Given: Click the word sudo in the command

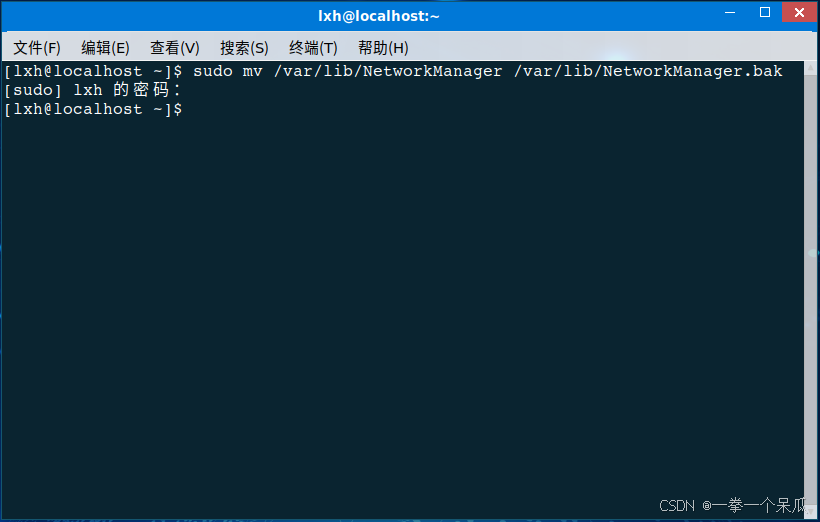Looking at the screenshot, I should click(213, 71).
